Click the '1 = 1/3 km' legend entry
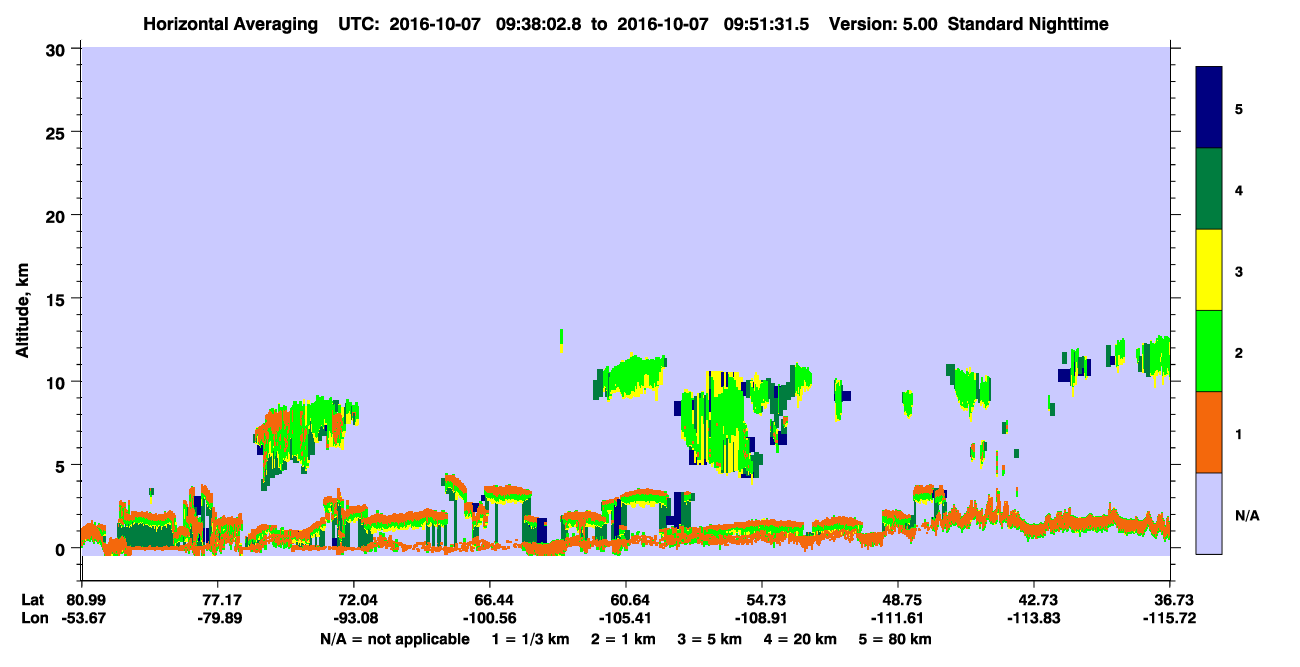1300x667 pixels. (529, 639)
